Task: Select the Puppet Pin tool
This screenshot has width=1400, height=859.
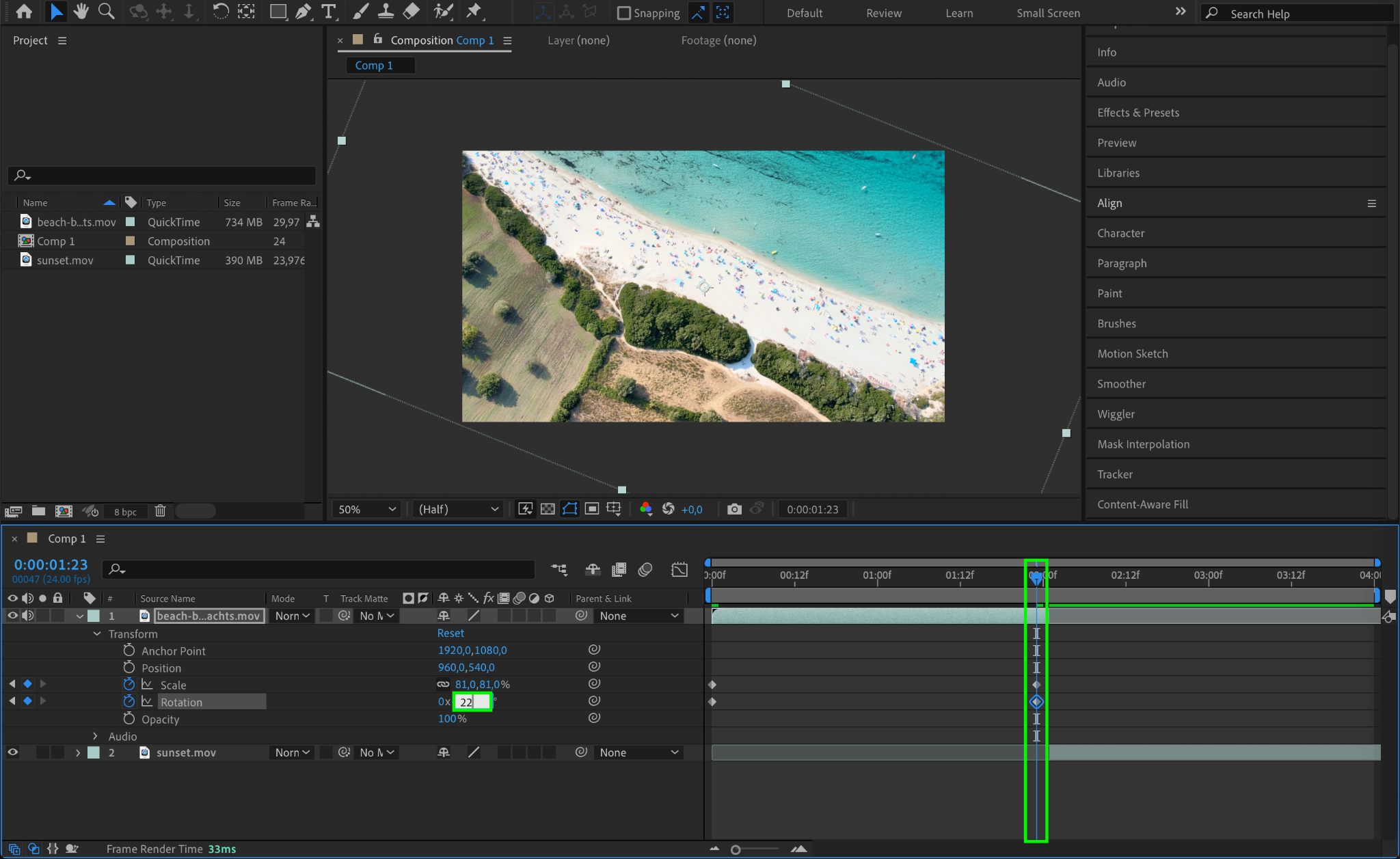Action: coord(473,12)
